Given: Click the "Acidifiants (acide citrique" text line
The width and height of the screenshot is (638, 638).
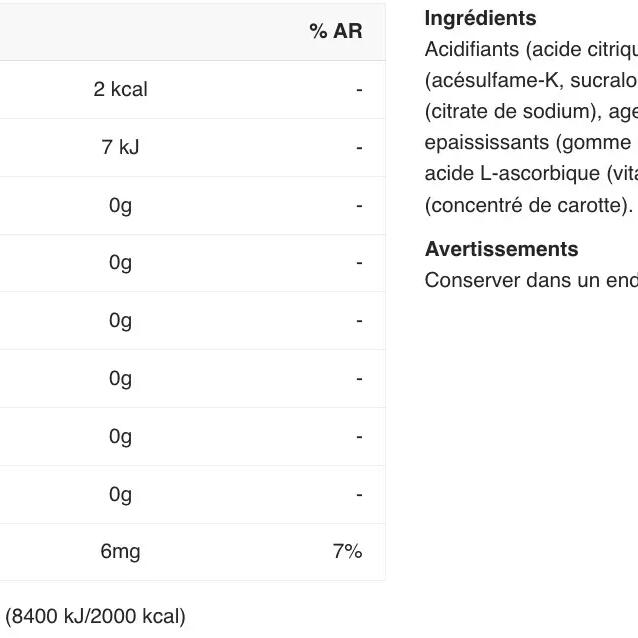Looking at the screenshot, I should [531, 49].
